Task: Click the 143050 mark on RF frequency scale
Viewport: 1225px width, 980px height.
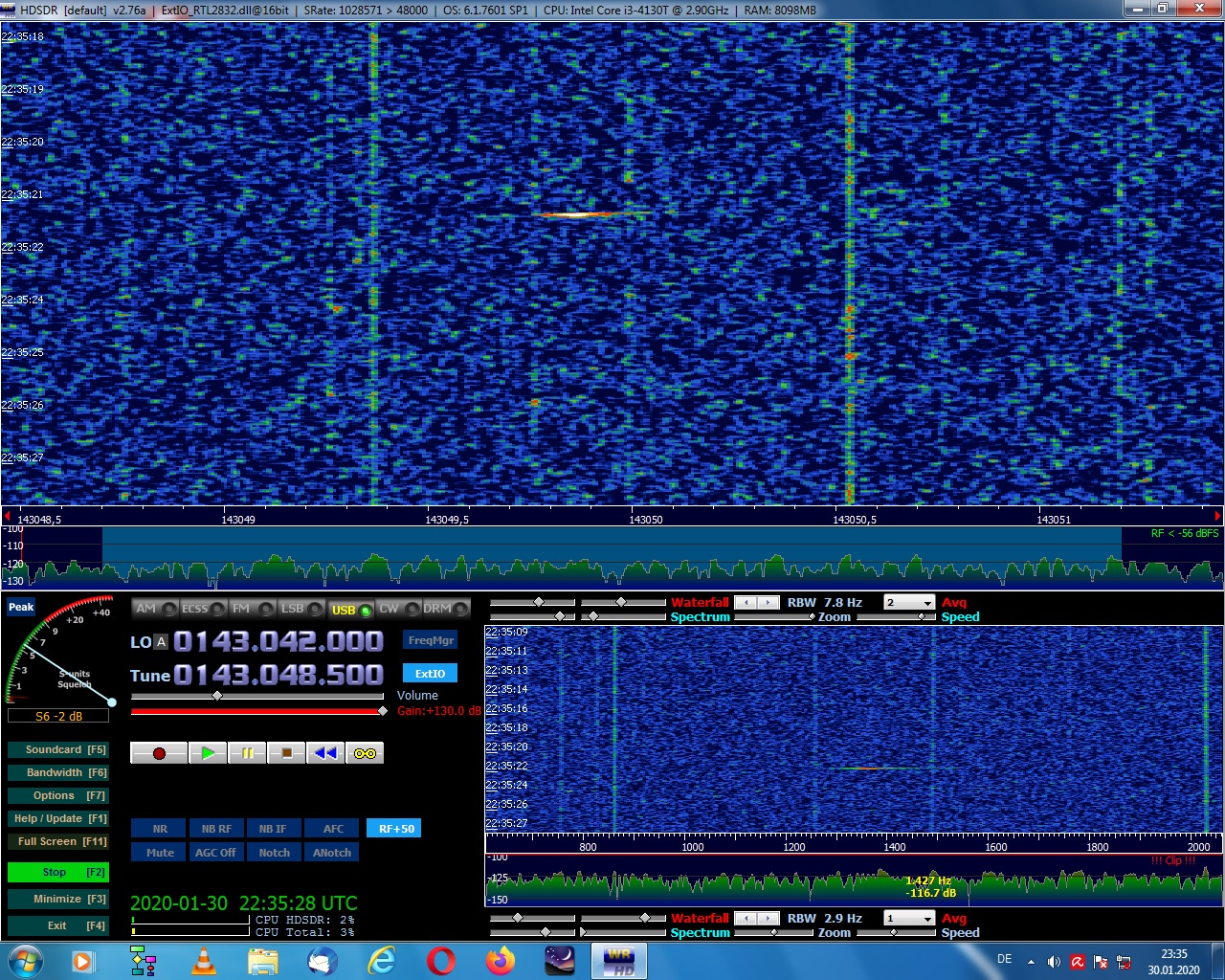Action: click(x=646, y=520)
